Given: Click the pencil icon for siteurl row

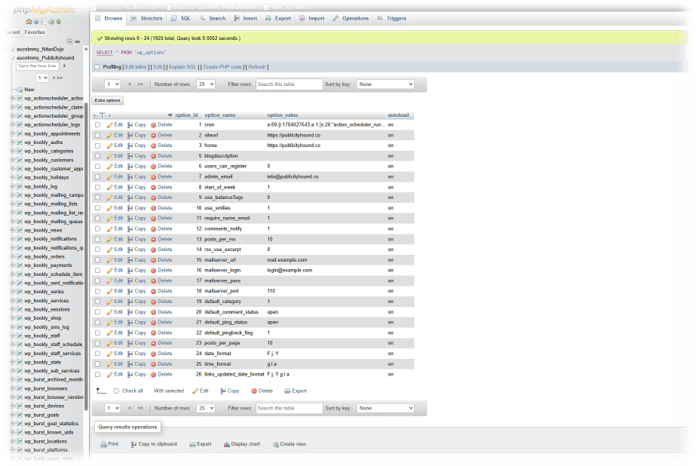Looking at the screenshot, I should click(110, 135).
